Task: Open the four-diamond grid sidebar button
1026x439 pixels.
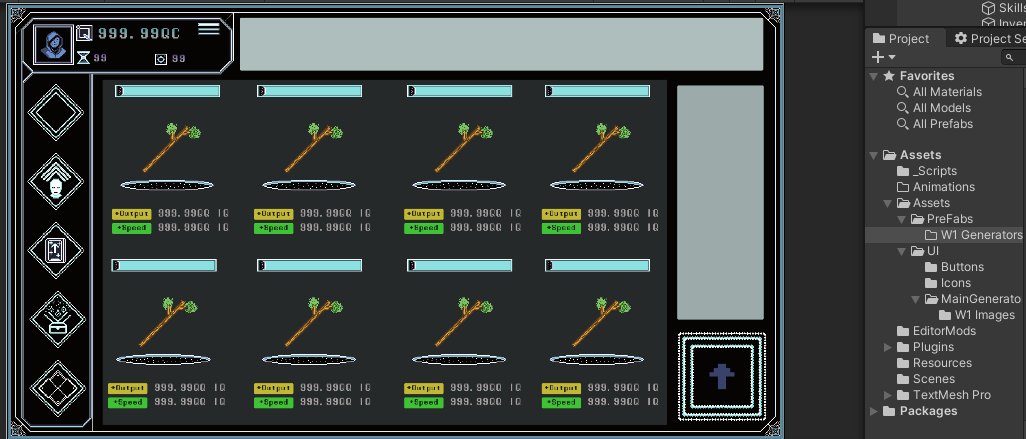Action: click(x=58, y=389)
